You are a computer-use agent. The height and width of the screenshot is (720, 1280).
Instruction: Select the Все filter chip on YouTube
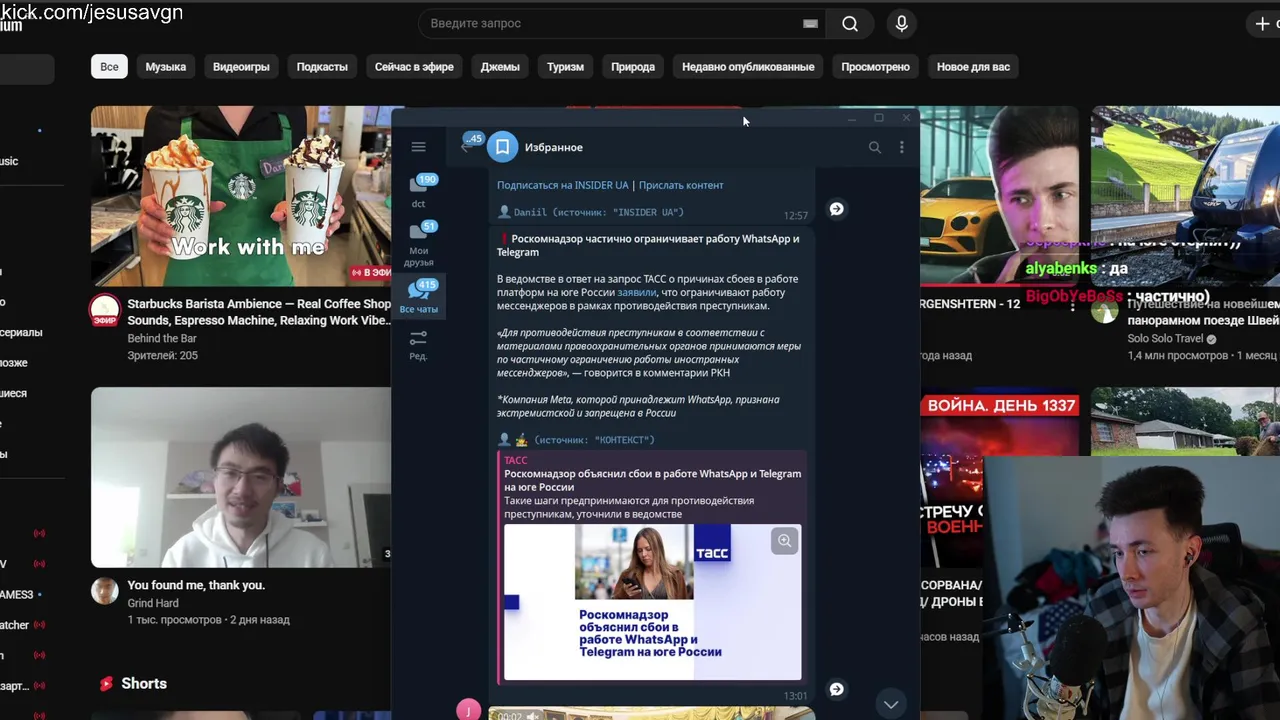tap(109, 67)
